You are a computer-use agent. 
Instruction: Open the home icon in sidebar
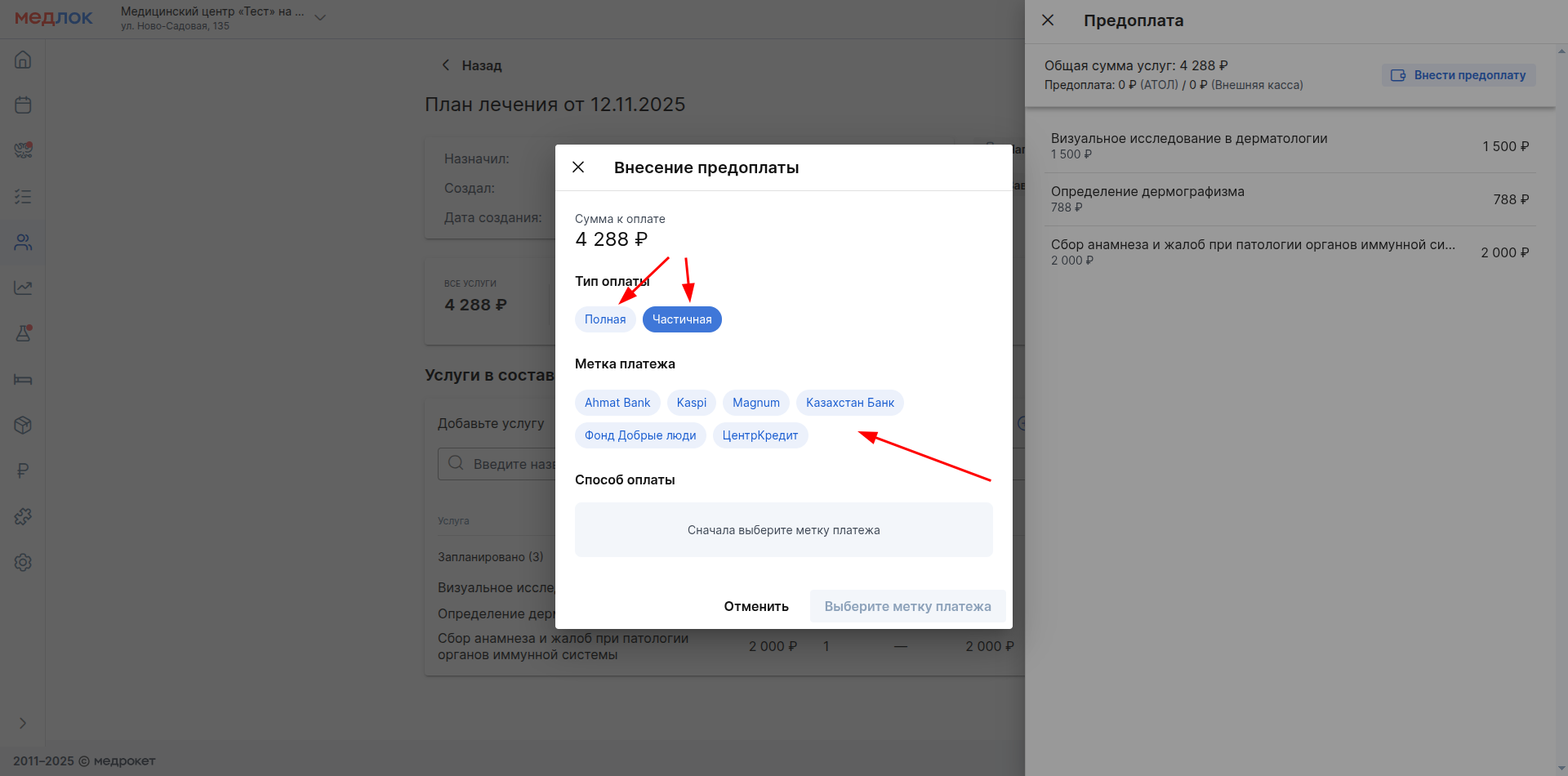coord(23,60)
